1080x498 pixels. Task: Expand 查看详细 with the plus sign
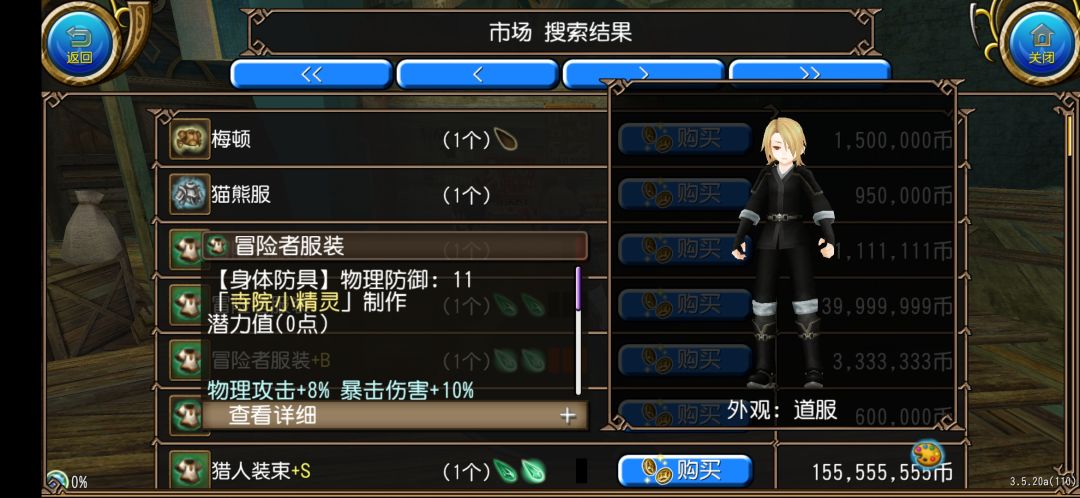coord(567,415)
